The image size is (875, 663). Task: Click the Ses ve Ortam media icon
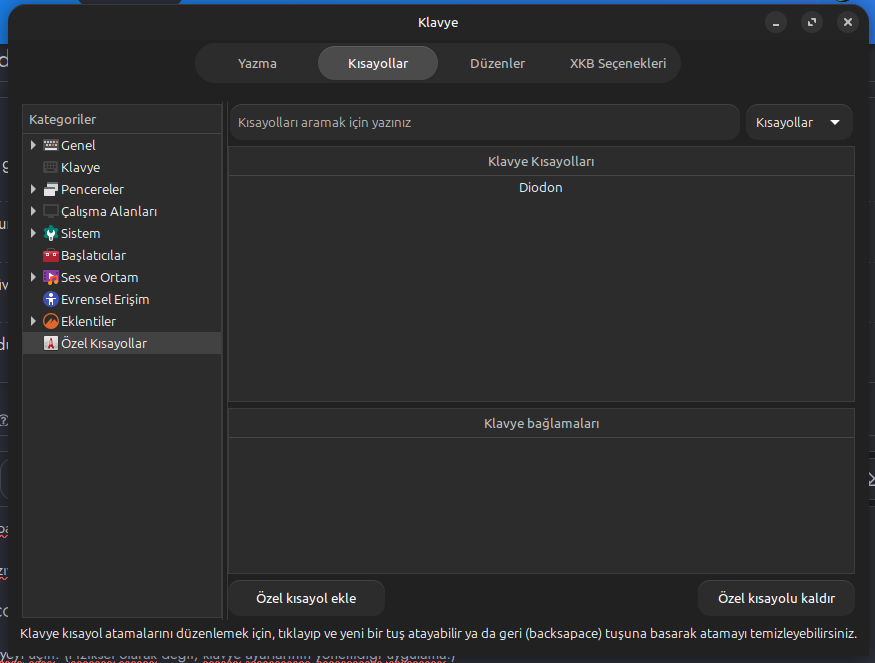(51, 277)
